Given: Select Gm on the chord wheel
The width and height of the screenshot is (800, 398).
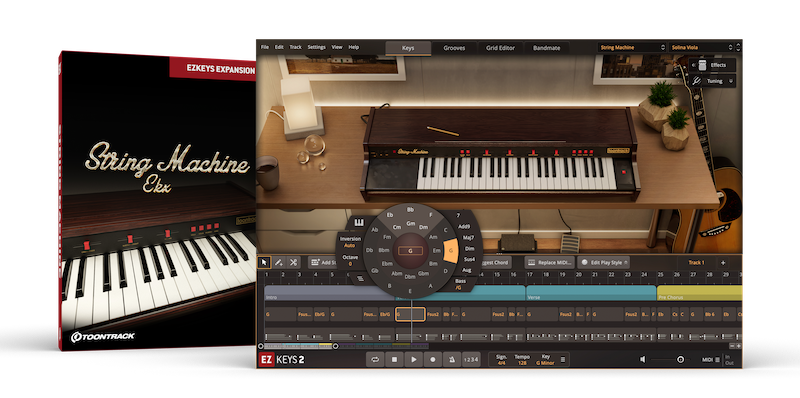Looking at the screenshot, I should click(x=410, y=223).
